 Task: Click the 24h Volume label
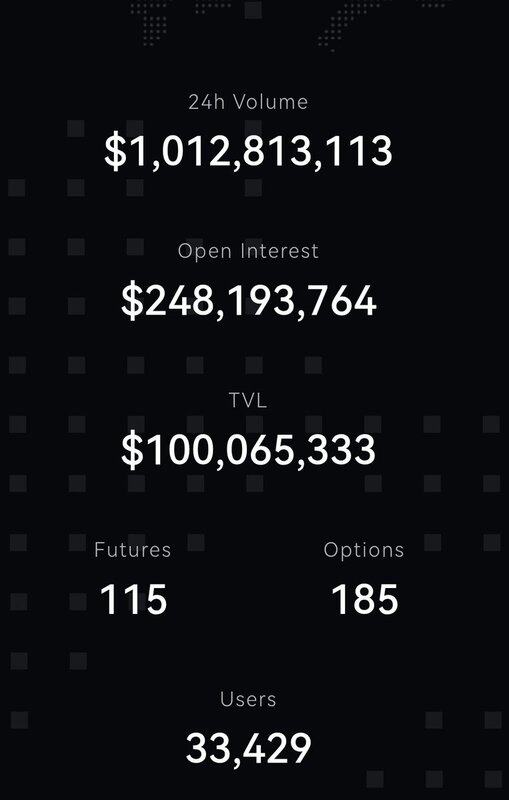coord(248,102)
